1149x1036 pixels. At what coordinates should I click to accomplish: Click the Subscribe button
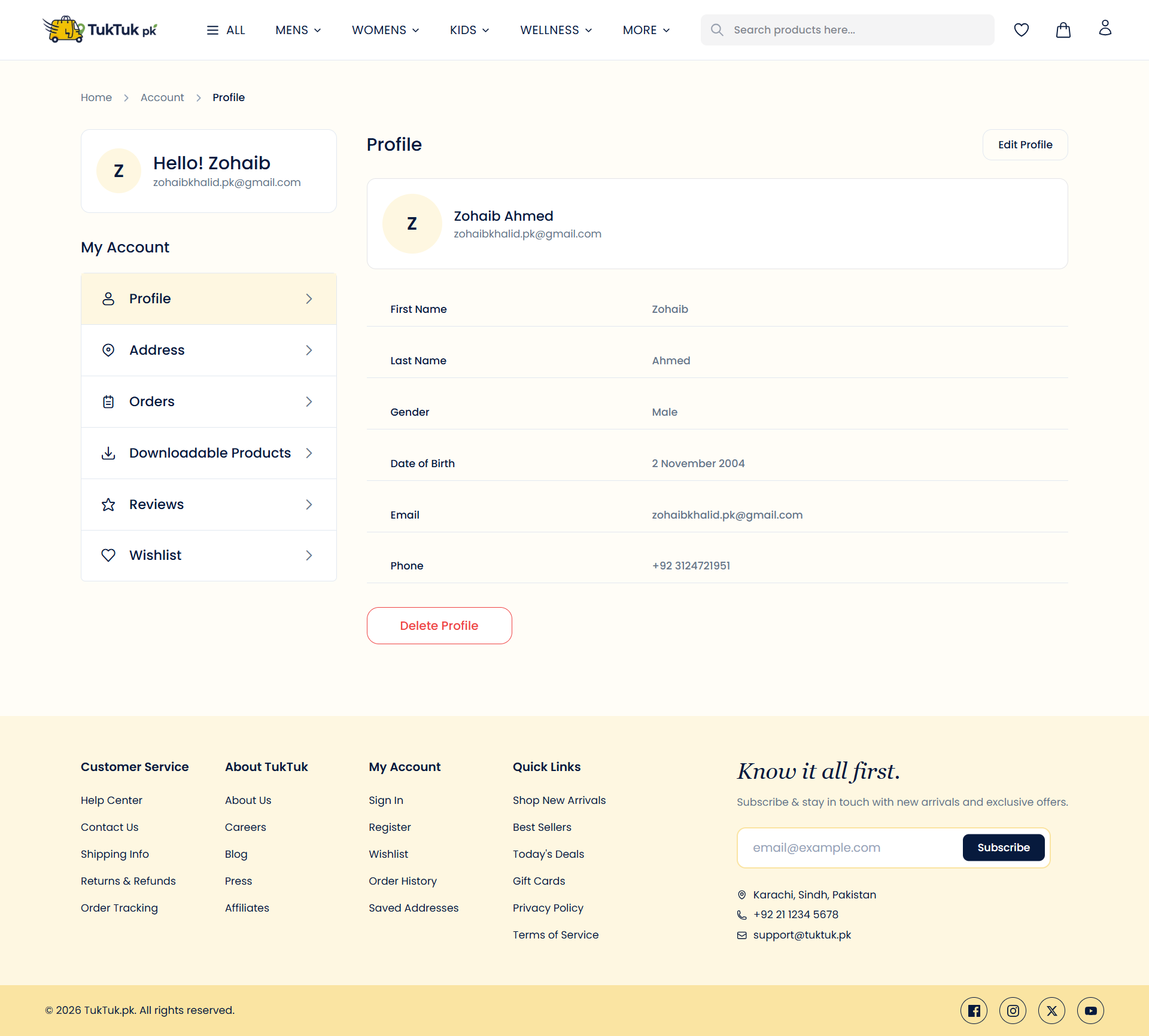pyautogui.click(x=1004, y=848)
